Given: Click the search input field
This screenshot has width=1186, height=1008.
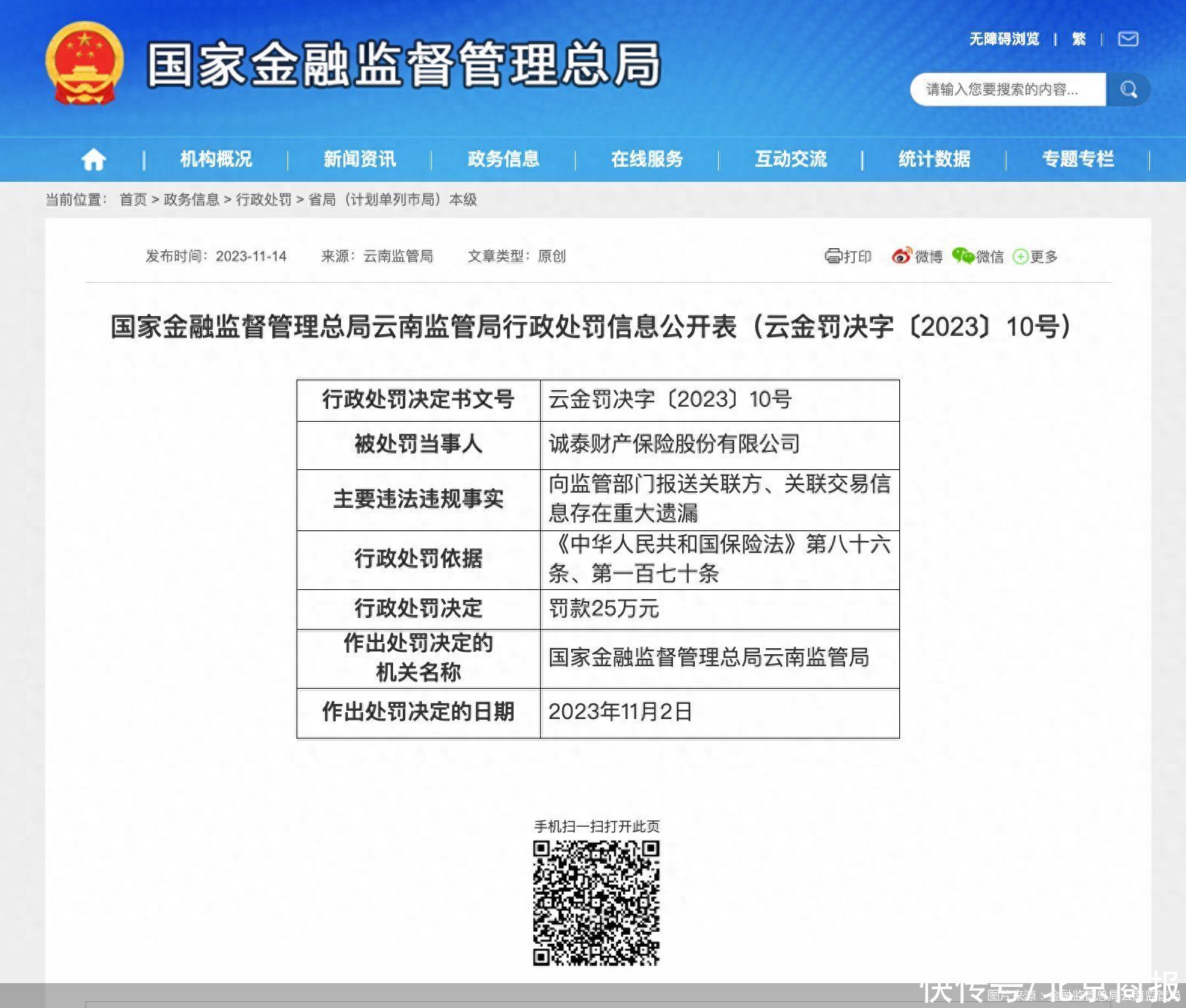Looking at the screenshot, I should tap(1008, 90).
